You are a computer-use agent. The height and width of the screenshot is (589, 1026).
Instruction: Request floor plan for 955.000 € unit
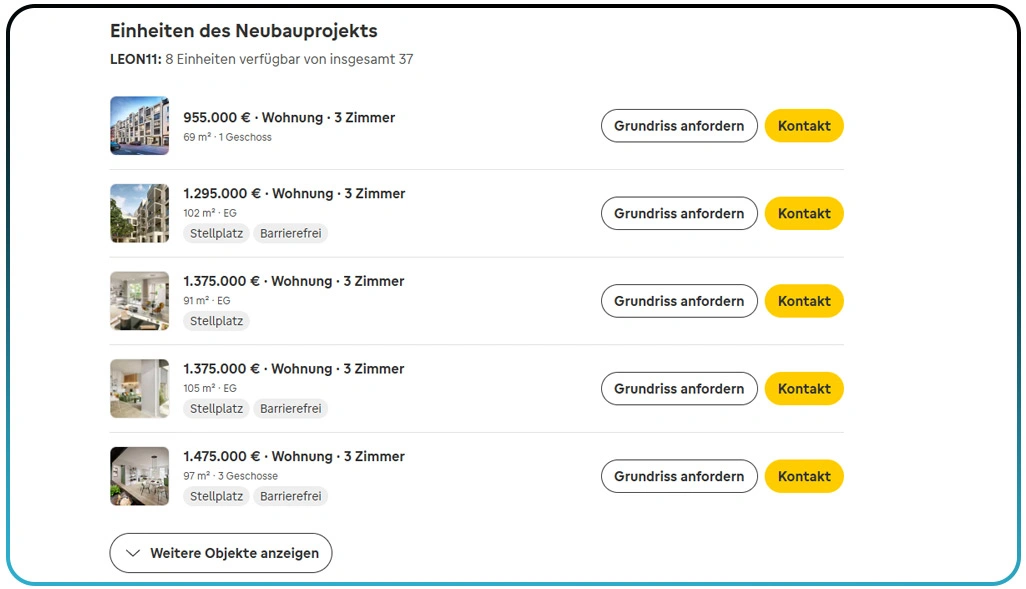coord(679,126)
